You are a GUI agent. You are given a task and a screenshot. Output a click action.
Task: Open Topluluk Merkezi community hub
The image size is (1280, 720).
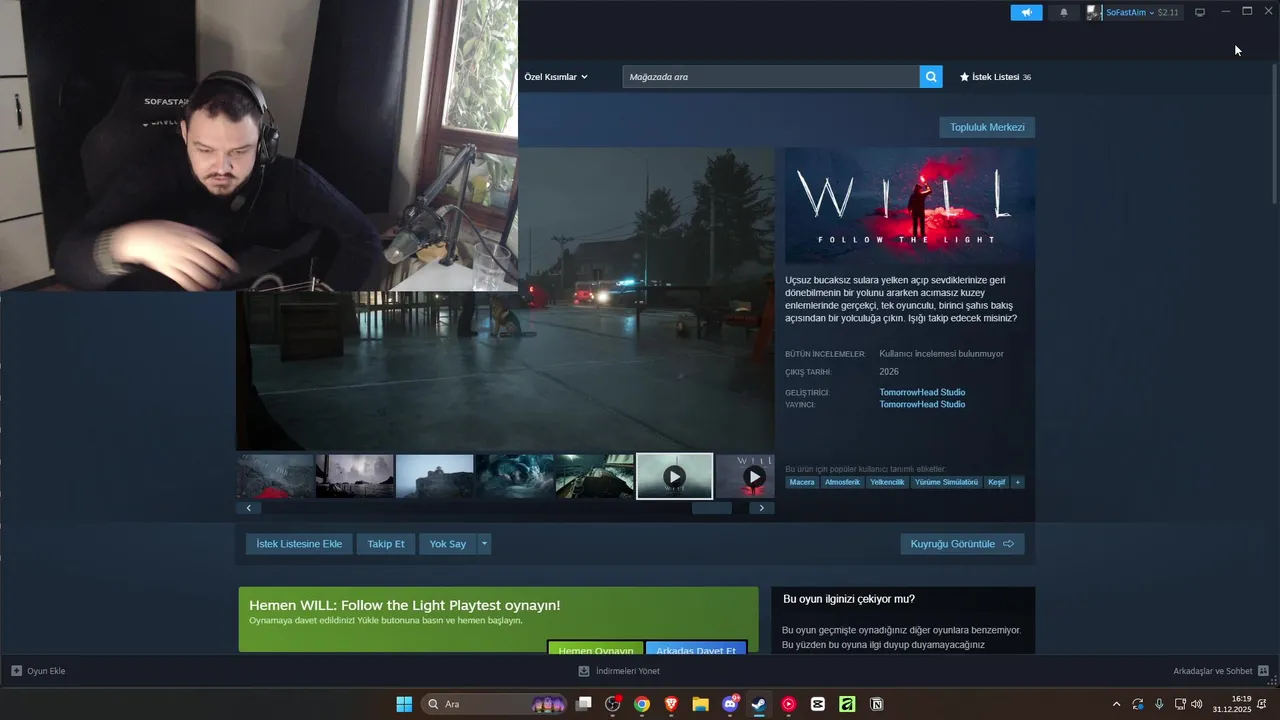tap(987, 127)
